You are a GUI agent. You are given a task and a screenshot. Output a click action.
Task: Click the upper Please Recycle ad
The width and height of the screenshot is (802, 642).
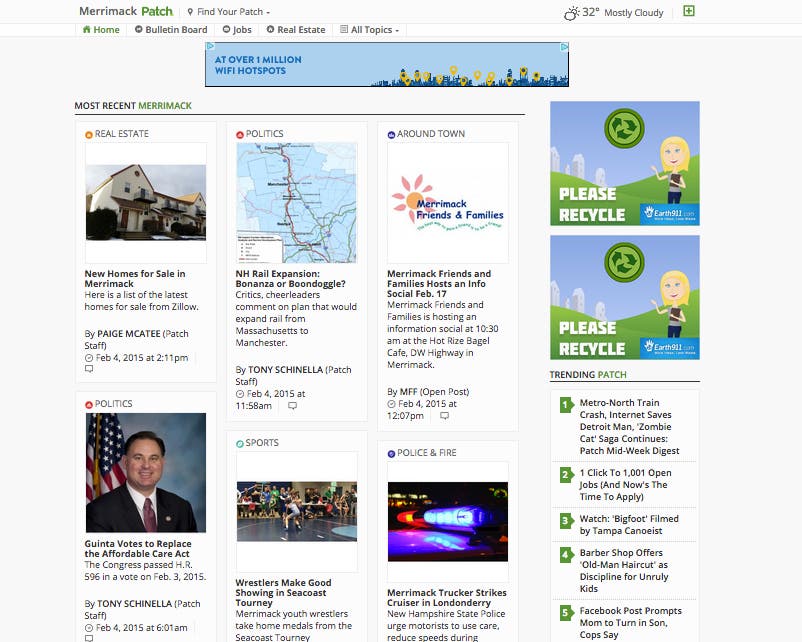click(x=625, y=163)
